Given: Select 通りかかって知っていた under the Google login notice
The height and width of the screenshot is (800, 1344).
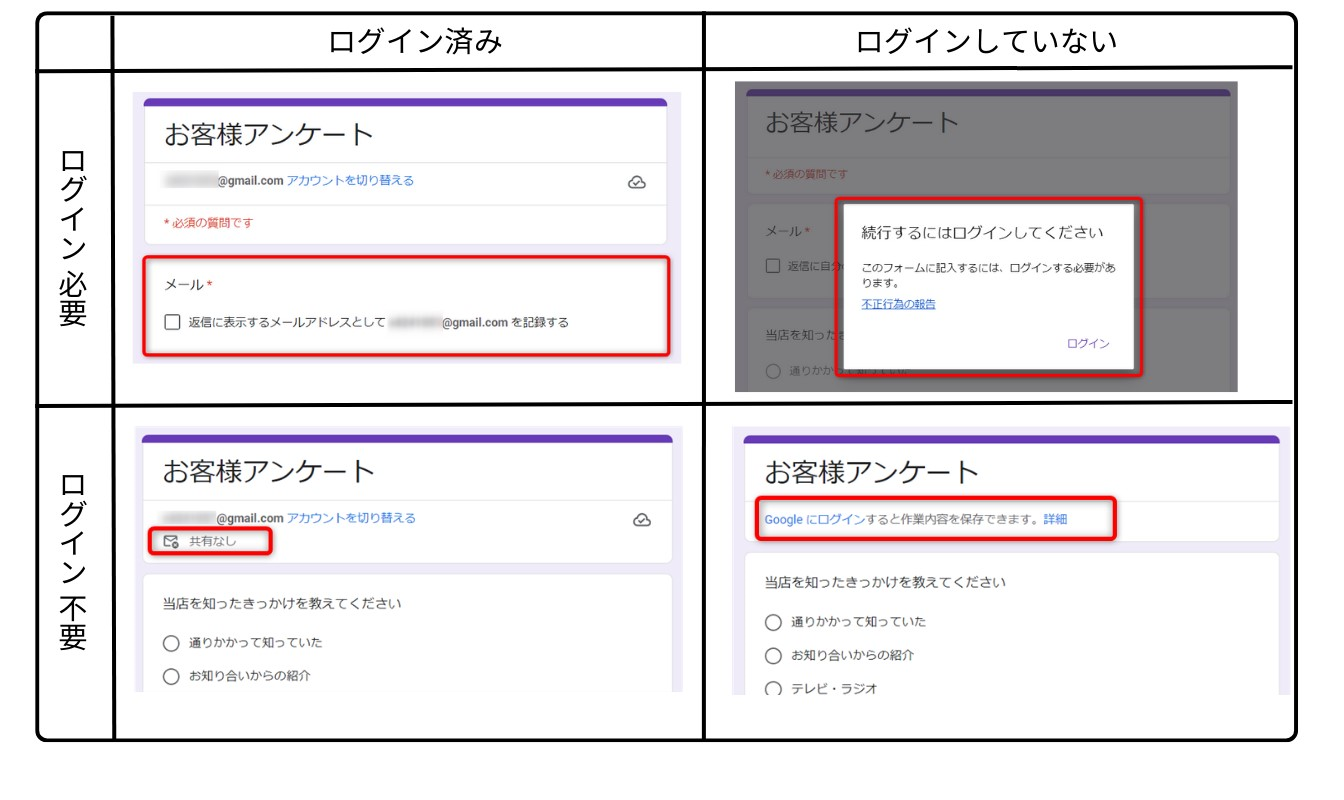Looking at the screenshot, I should point(773,622).
